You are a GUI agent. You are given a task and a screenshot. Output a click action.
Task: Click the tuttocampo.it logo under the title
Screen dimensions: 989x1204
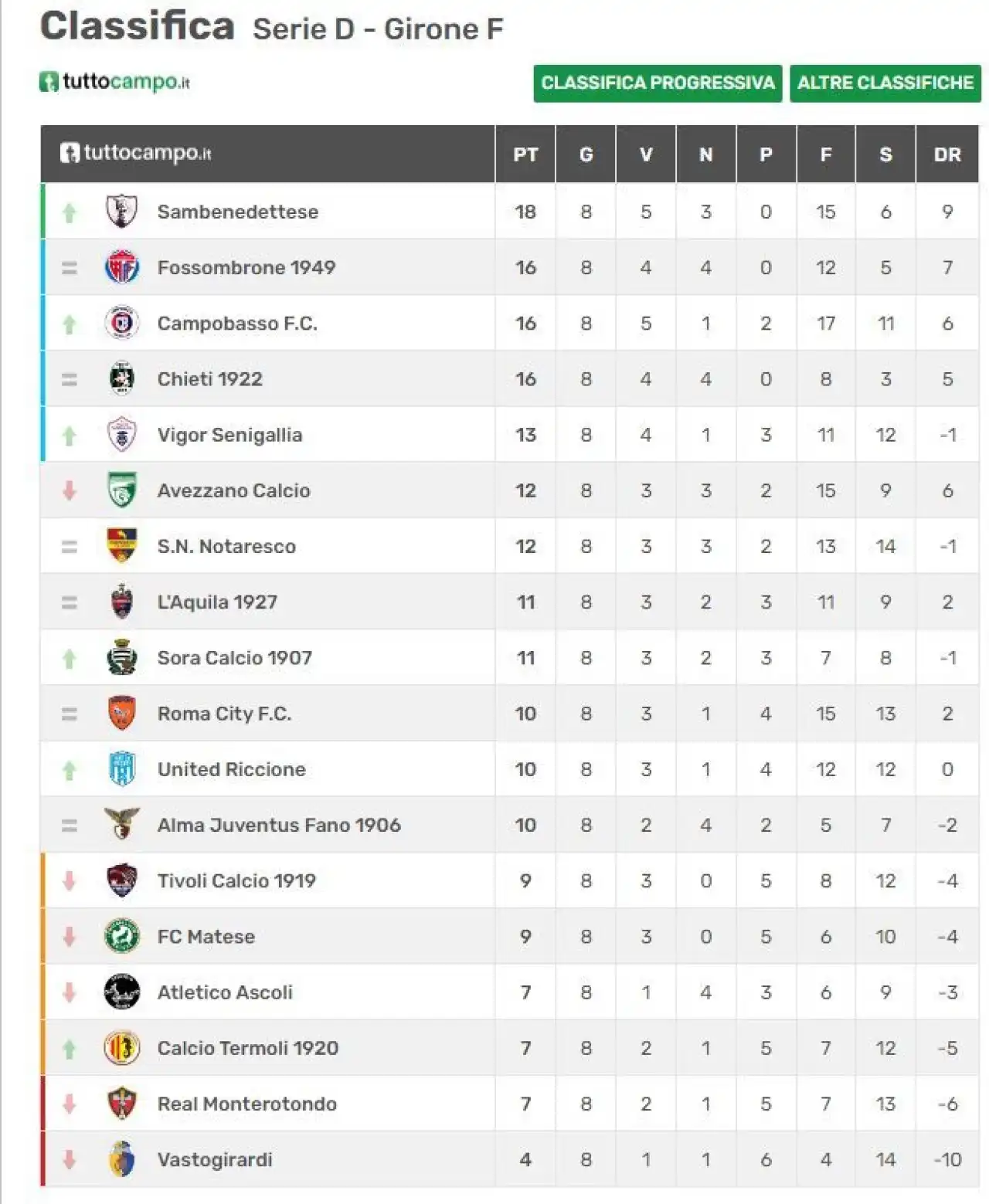coord(114,81)
